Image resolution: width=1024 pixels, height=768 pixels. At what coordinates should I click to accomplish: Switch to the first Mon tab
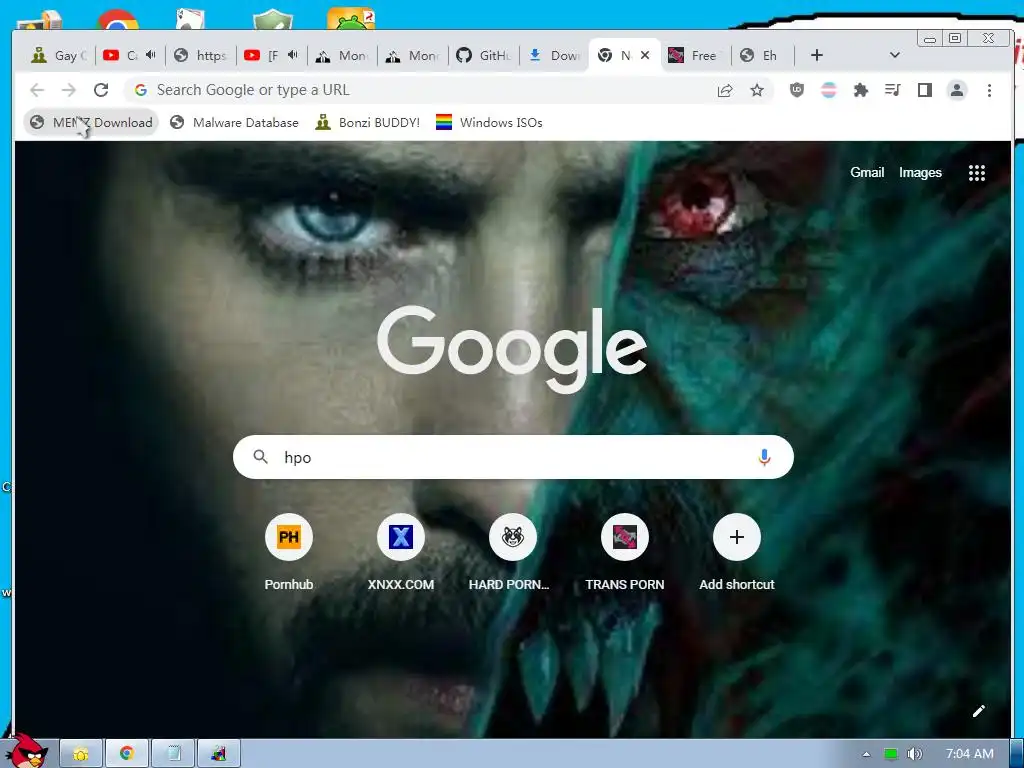342,56
